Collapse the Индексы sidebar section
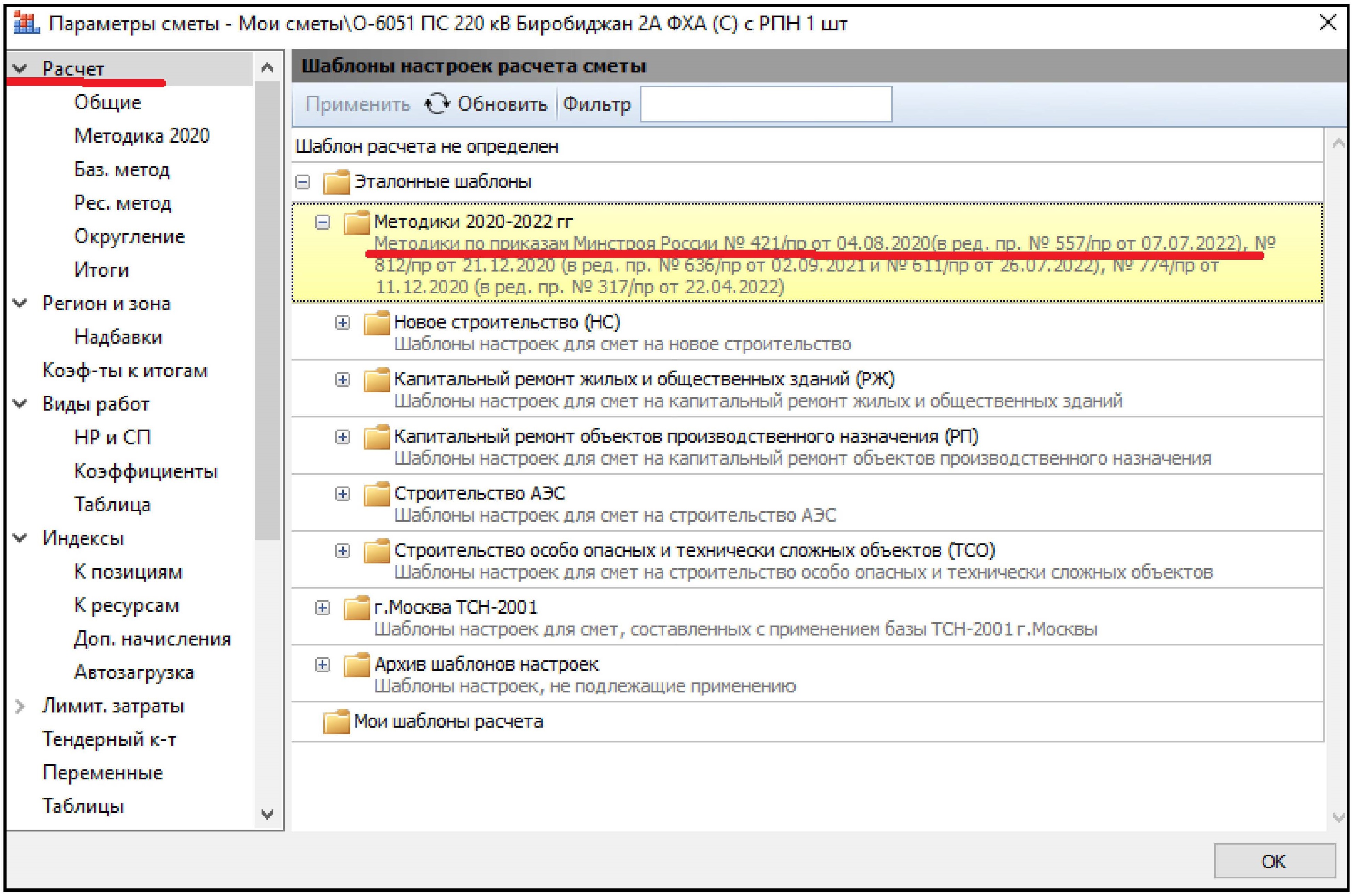The image size is (1353, 896). pos(20,538)
